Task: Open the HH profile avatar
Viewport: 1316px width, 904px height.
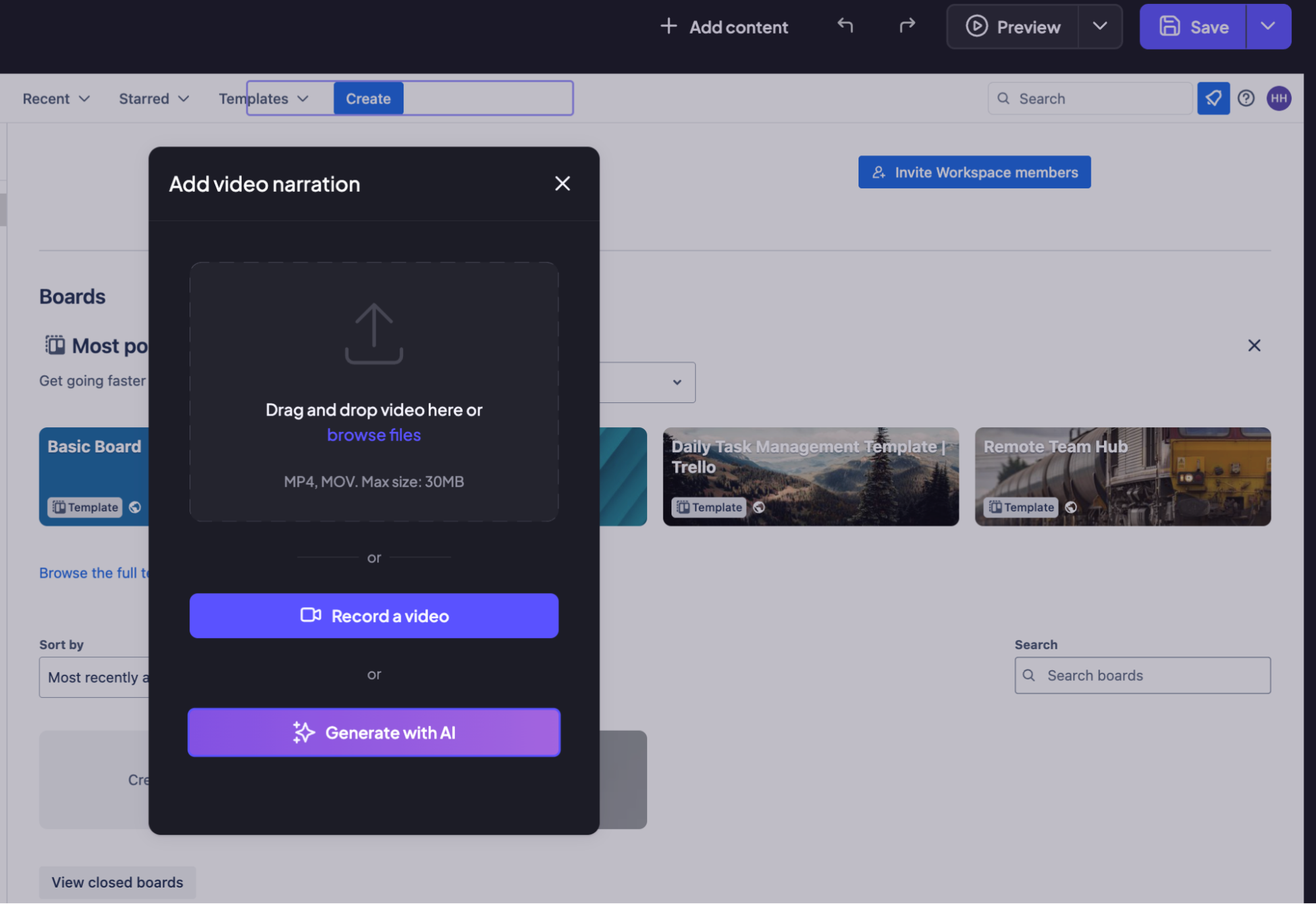Action: click(1278, 99)
